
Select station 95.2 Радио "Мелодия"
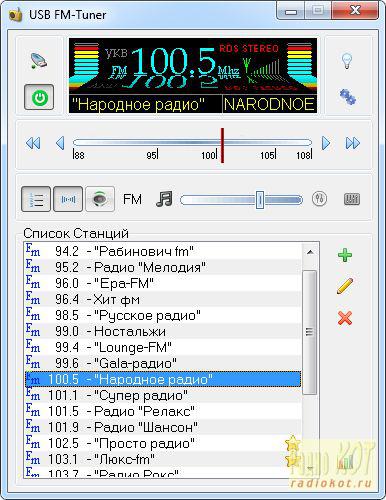(x=163, y=267)
